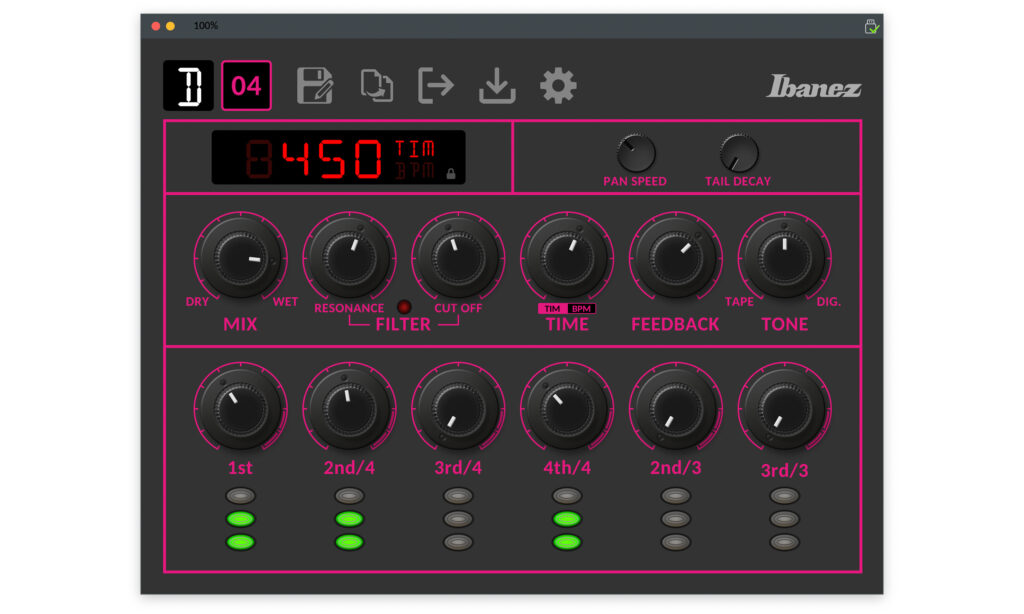Click the MIX dry/wet knob
Viewport: 1024px width, 614px height.
[241, 258]
